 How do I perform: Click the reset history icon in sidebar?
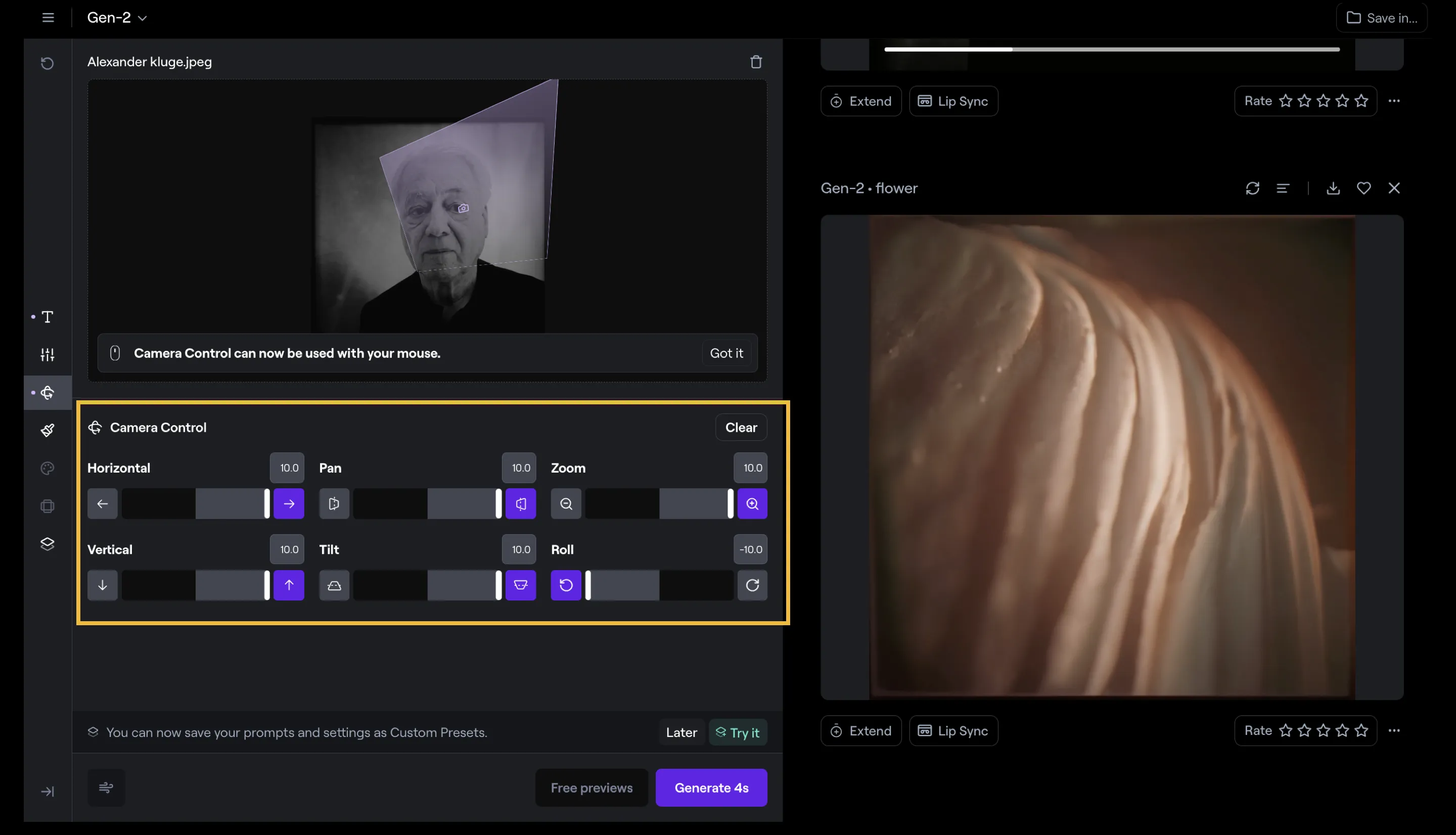tap(48, 63)
